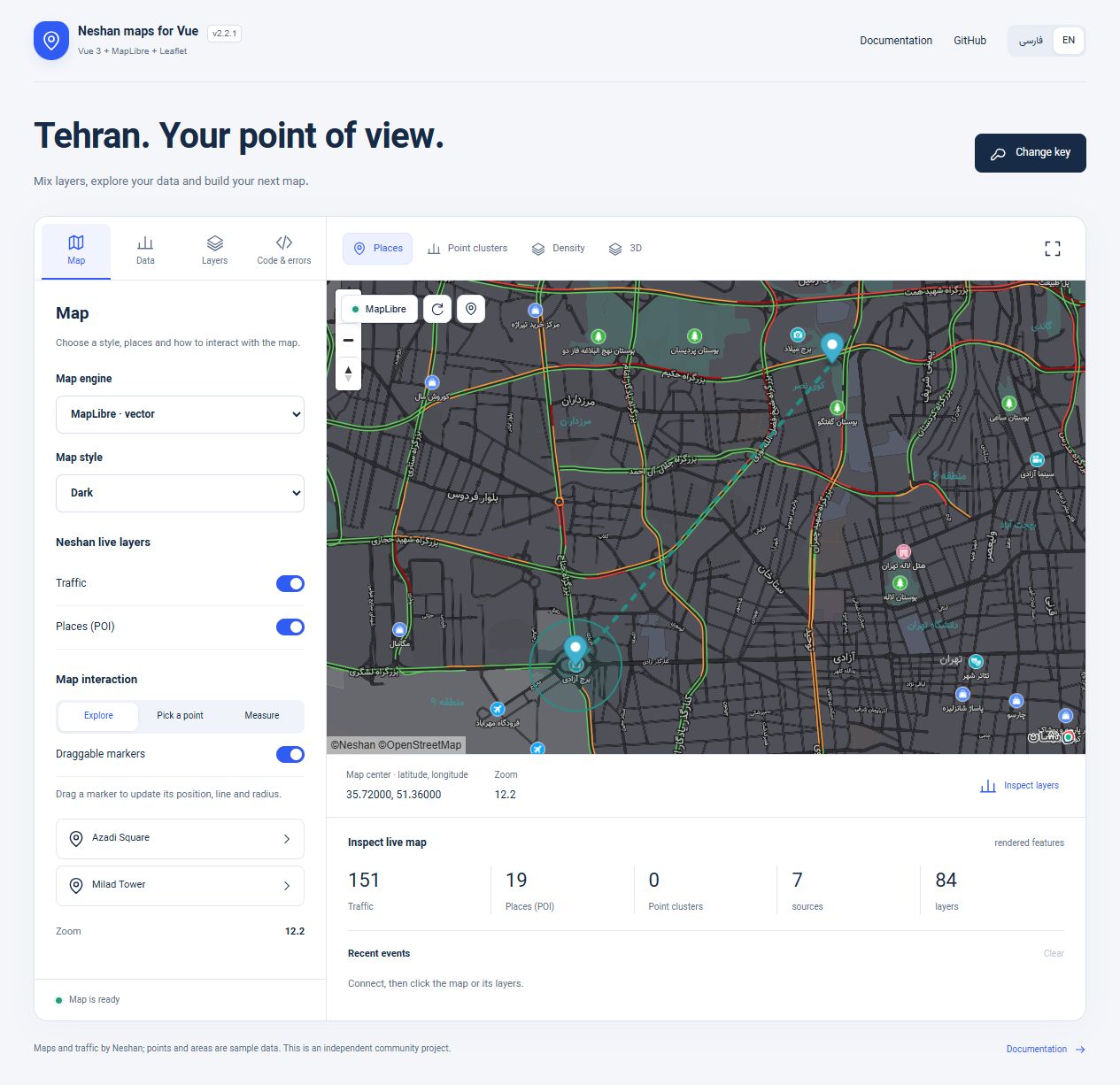Click the Neshan maps pin logo
The width and height of the screenshot is (1120, 1085).
(x=51, y=41)
